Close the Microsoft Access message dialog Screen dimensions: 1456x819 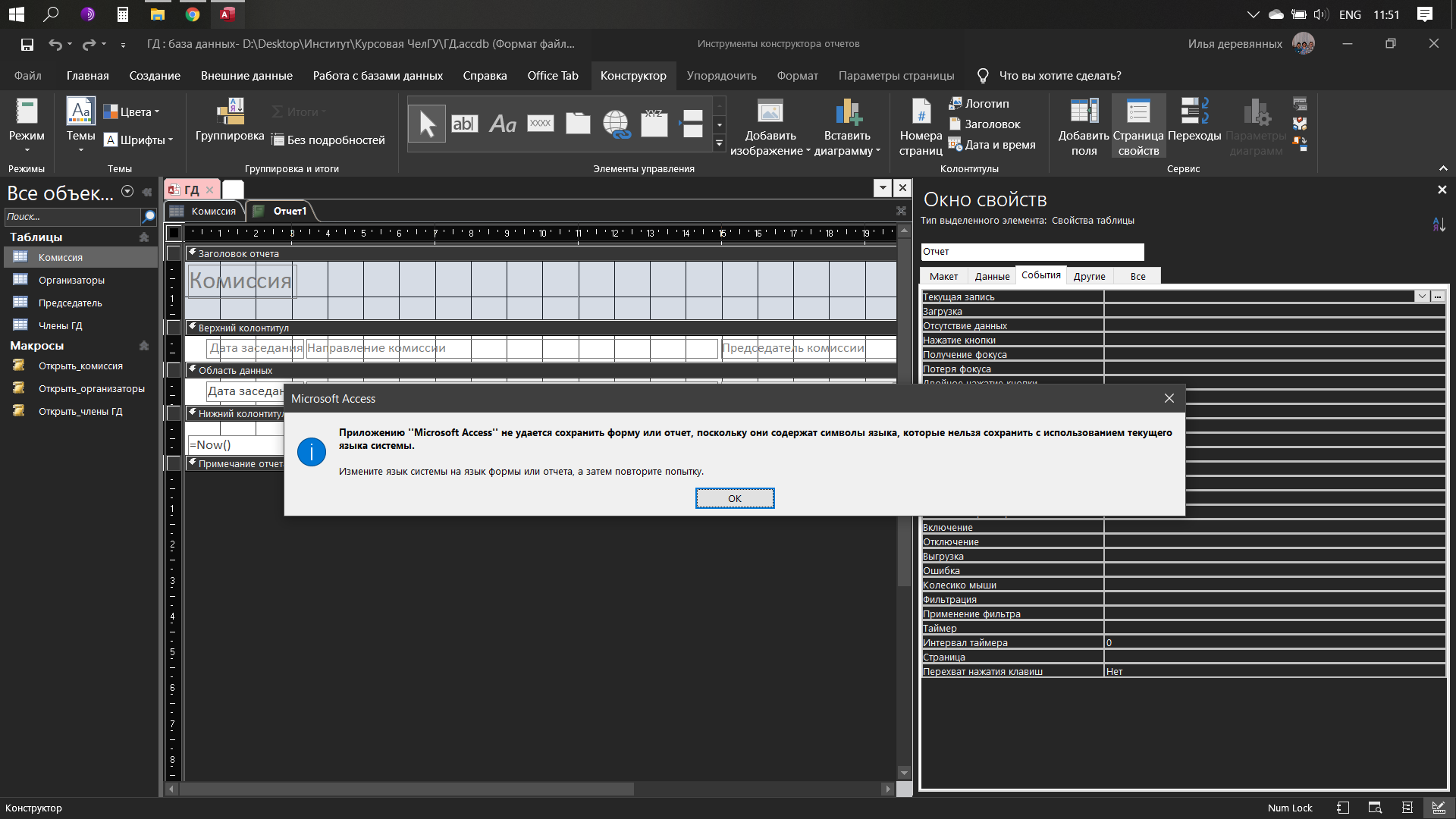[x=1169, y=399]
